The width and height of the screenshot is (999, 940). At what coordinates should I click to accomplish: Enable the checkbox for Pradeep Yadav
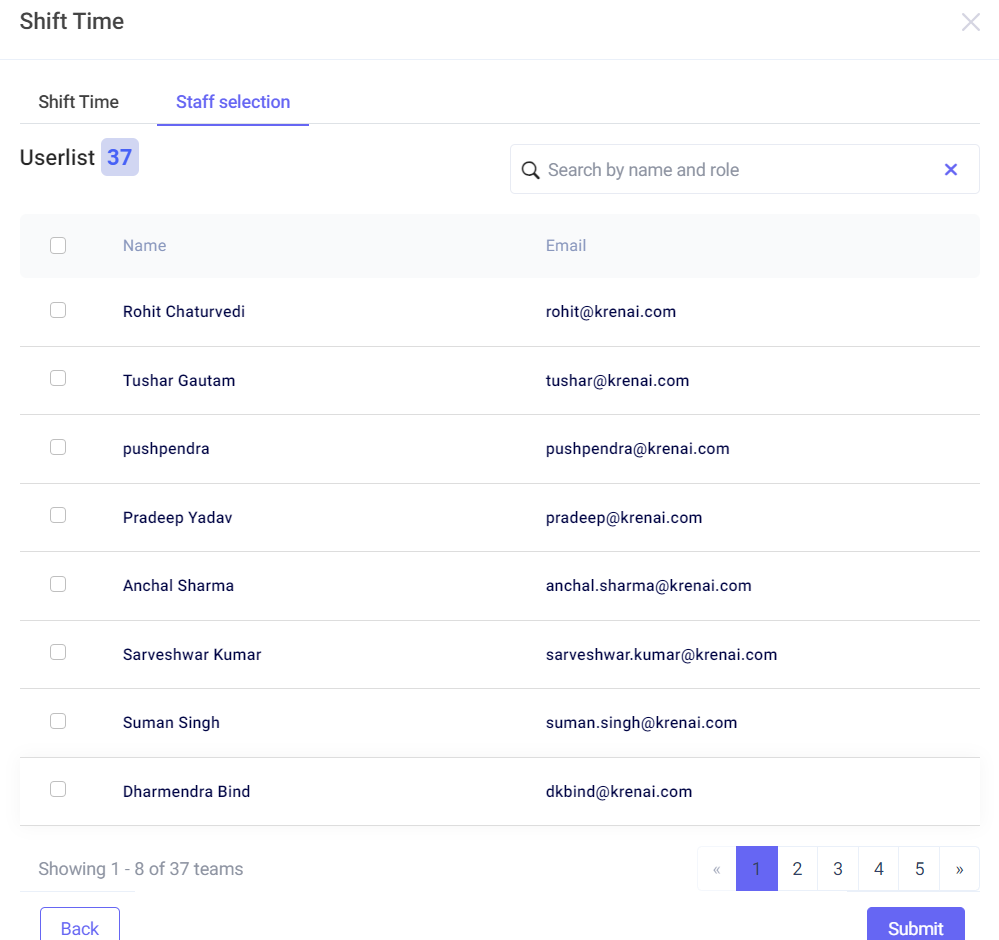point(58,516)
